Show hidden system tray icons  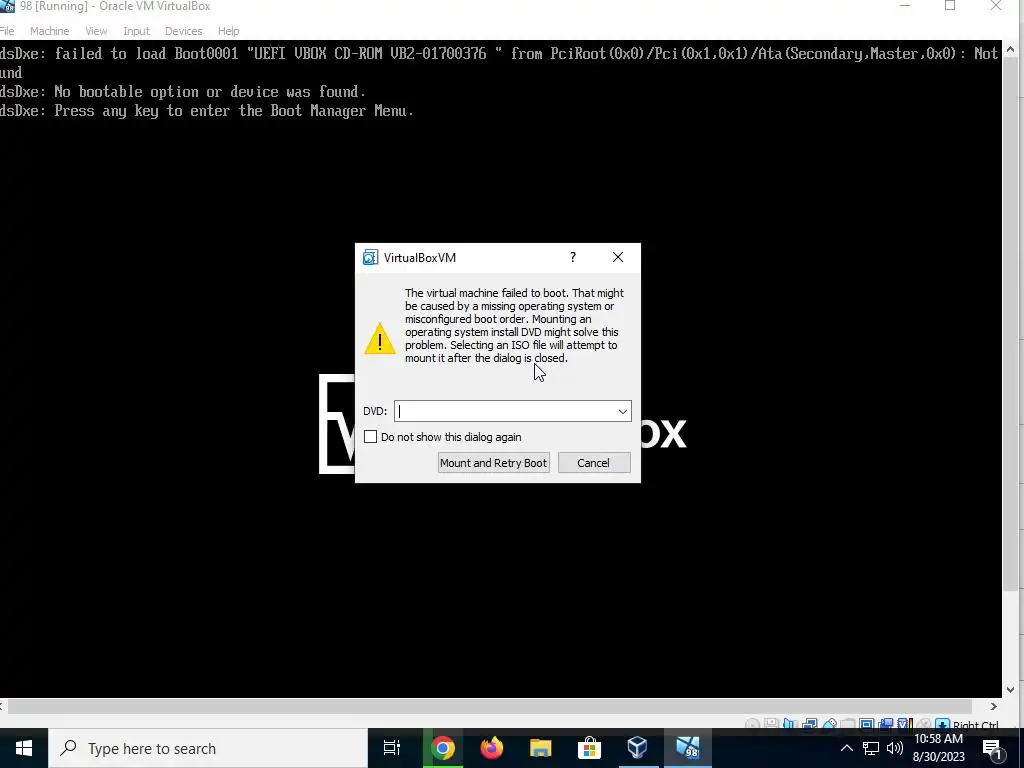coord(846,748)
